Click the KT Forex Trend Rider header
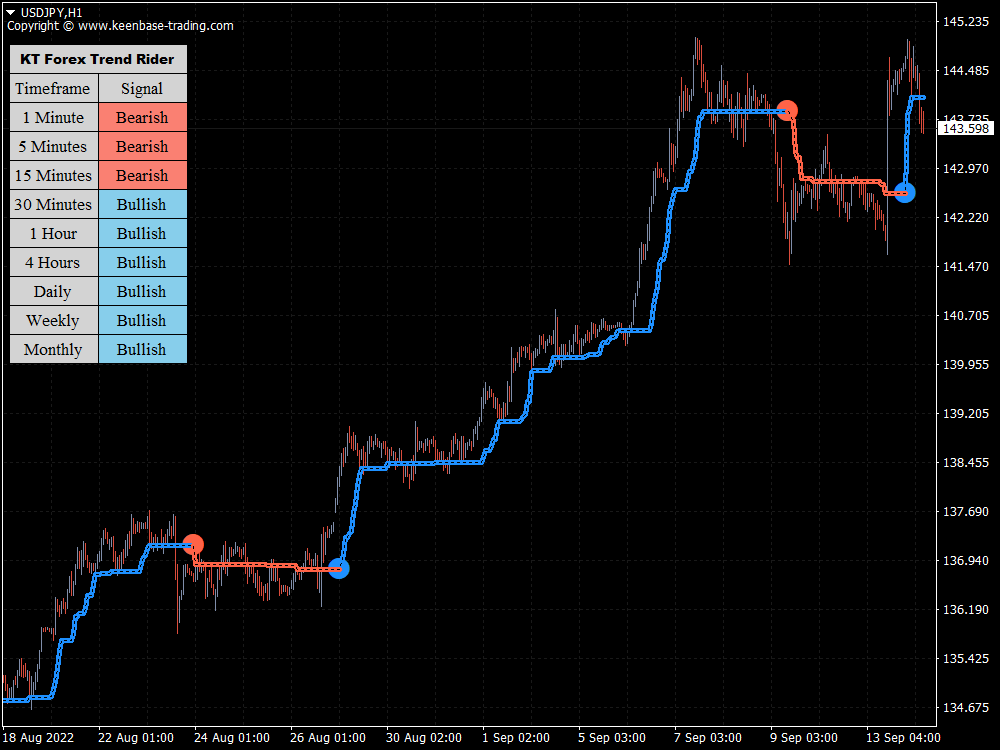Image resolution: width=1000 pixels, height=750 pixels. click(x=98, y=59)
